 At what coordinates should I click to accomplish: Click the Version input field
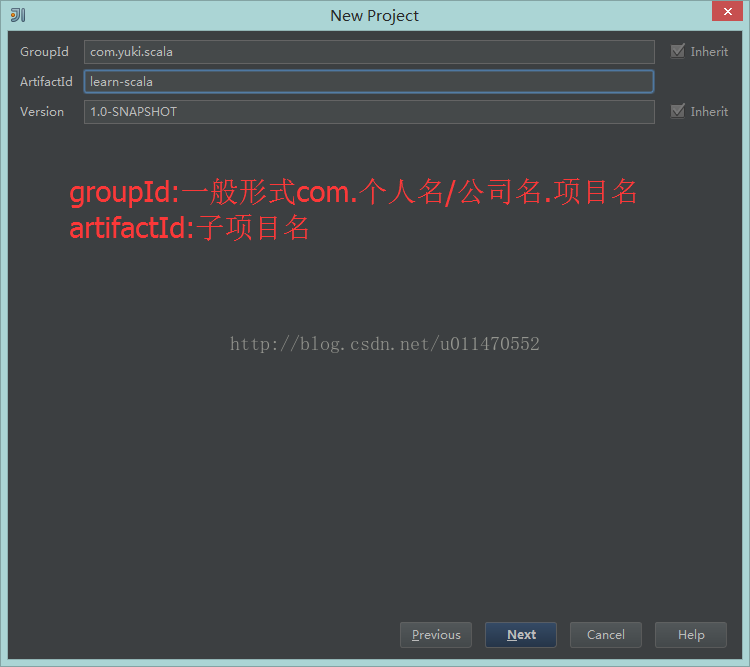click(x=369, y=111)
